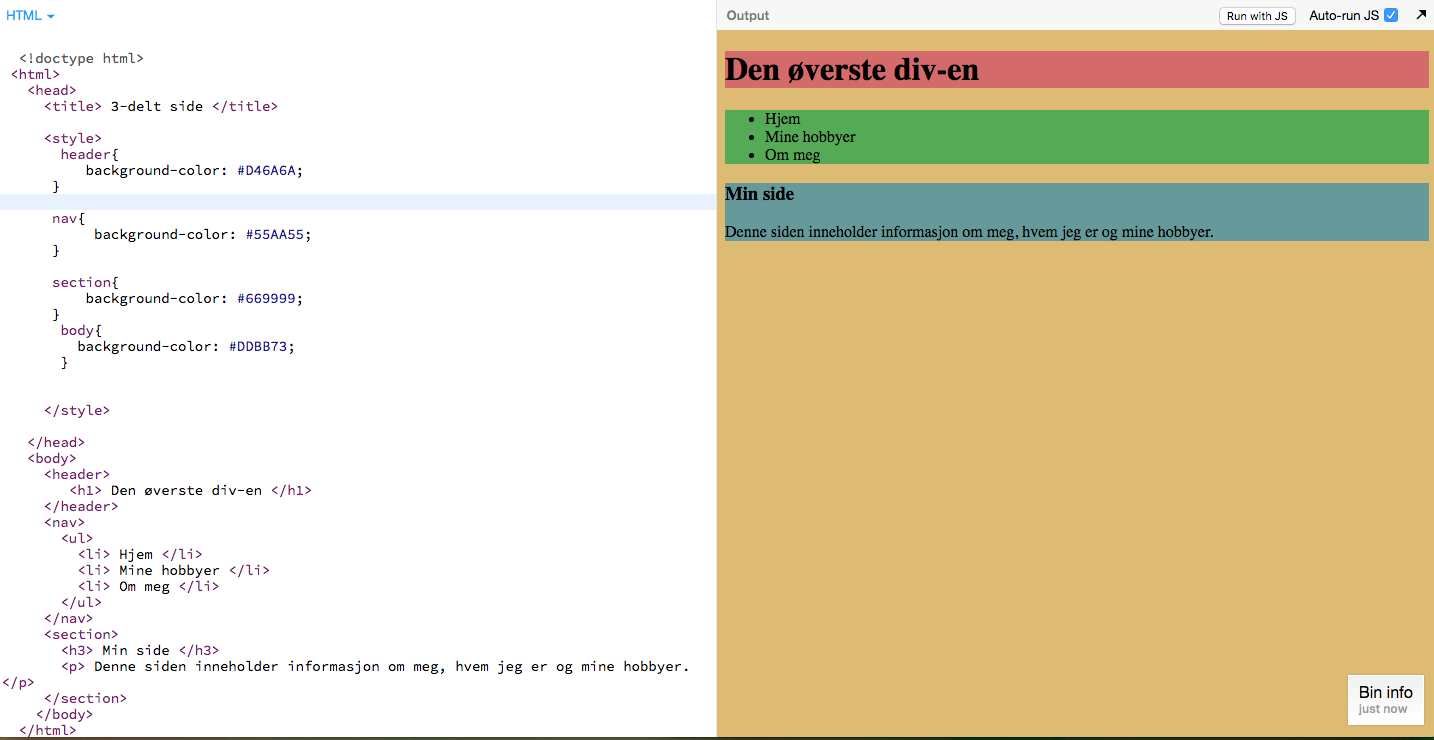Click Hjem list item in output
Screen dimensions: 1434x740
point(783,119)
